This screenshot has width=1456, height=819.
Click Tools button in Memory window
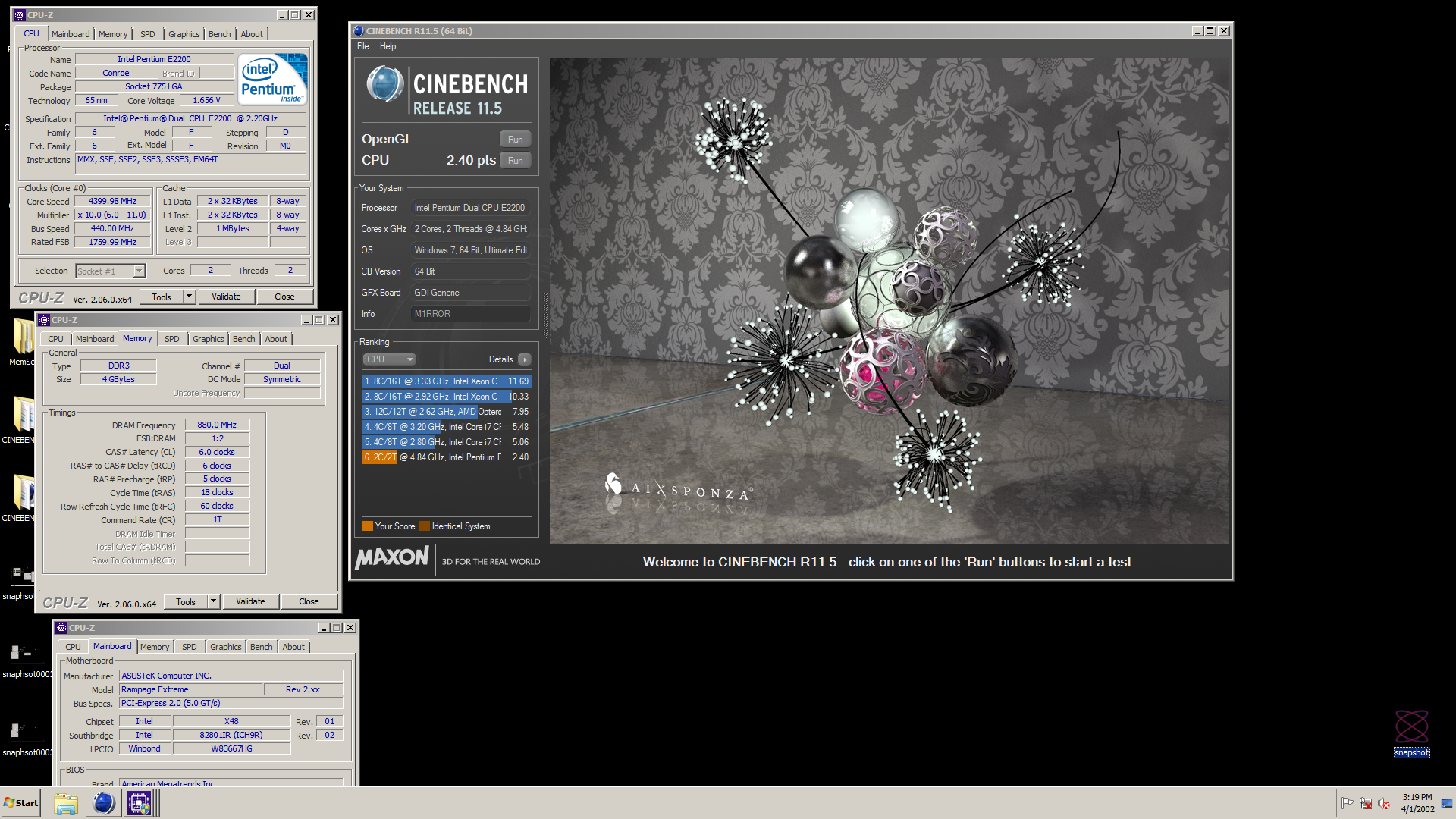(x=186, y=601)
